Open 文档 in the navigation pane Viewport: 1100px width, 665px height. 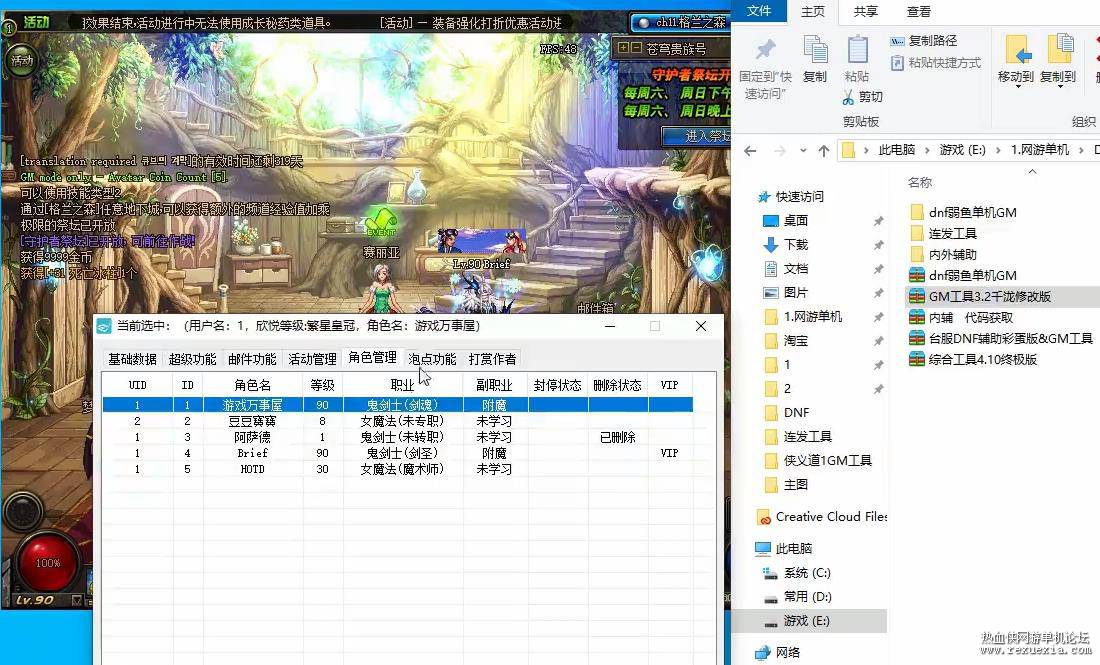pos(796,268)
